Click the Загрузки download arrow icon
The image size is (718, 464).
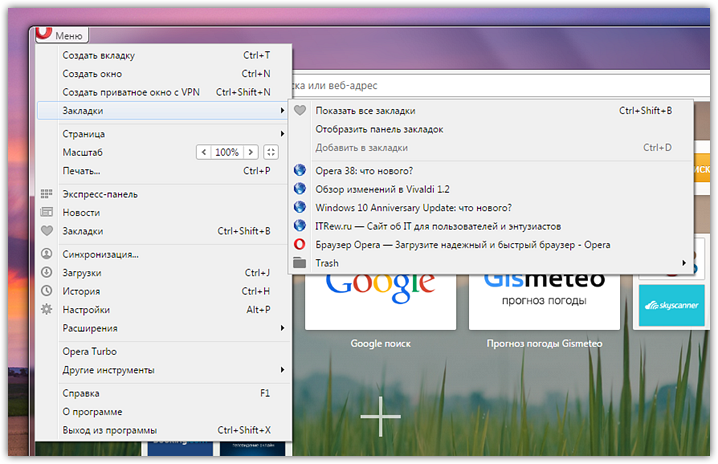[47, 272]
